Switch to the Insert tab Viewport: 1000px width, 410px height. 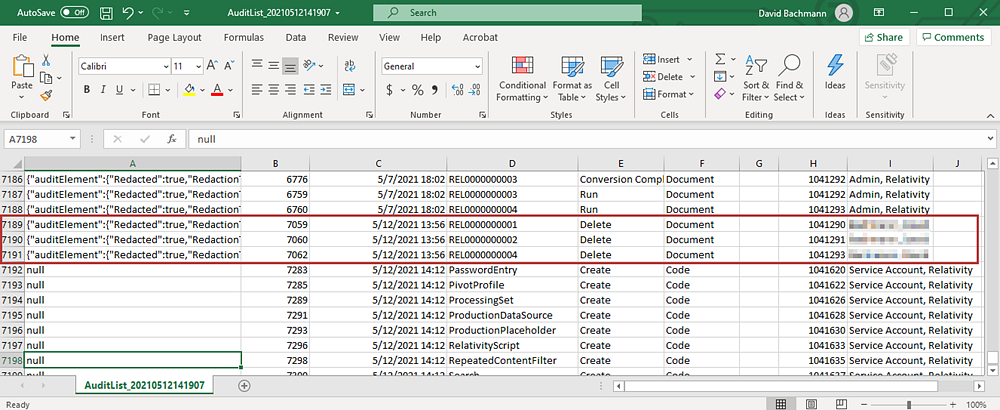[112, 38]
